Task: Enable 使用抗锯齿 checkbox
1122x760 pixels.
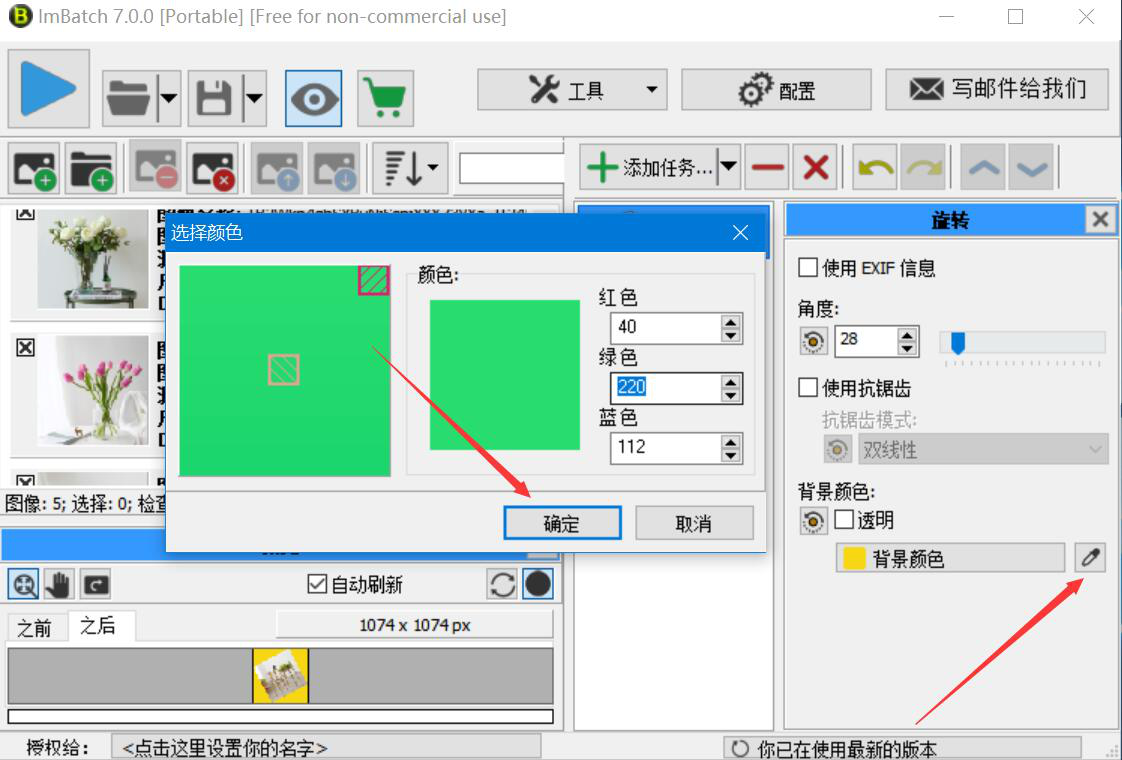Action: coord(808,388)
